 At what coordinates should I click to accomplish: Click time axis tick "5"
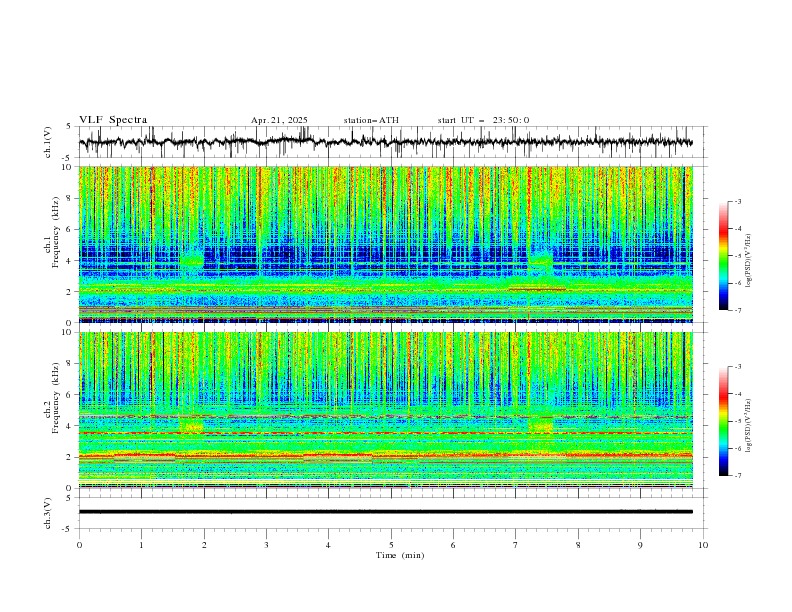[x=391, y=545]
